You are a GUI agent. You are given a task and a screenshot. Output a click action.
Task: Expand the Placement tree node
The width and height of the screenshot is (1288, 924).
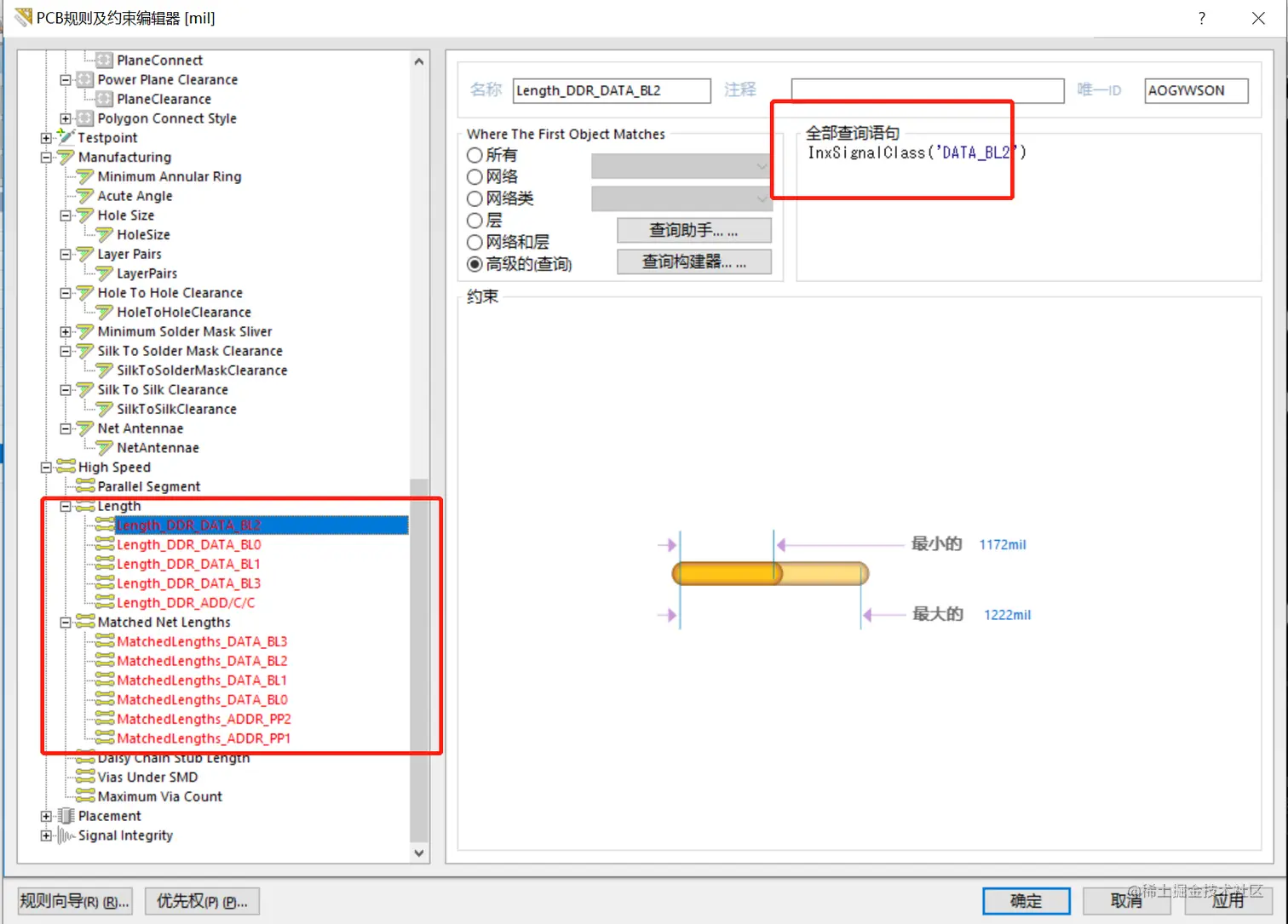click(46, 817)
